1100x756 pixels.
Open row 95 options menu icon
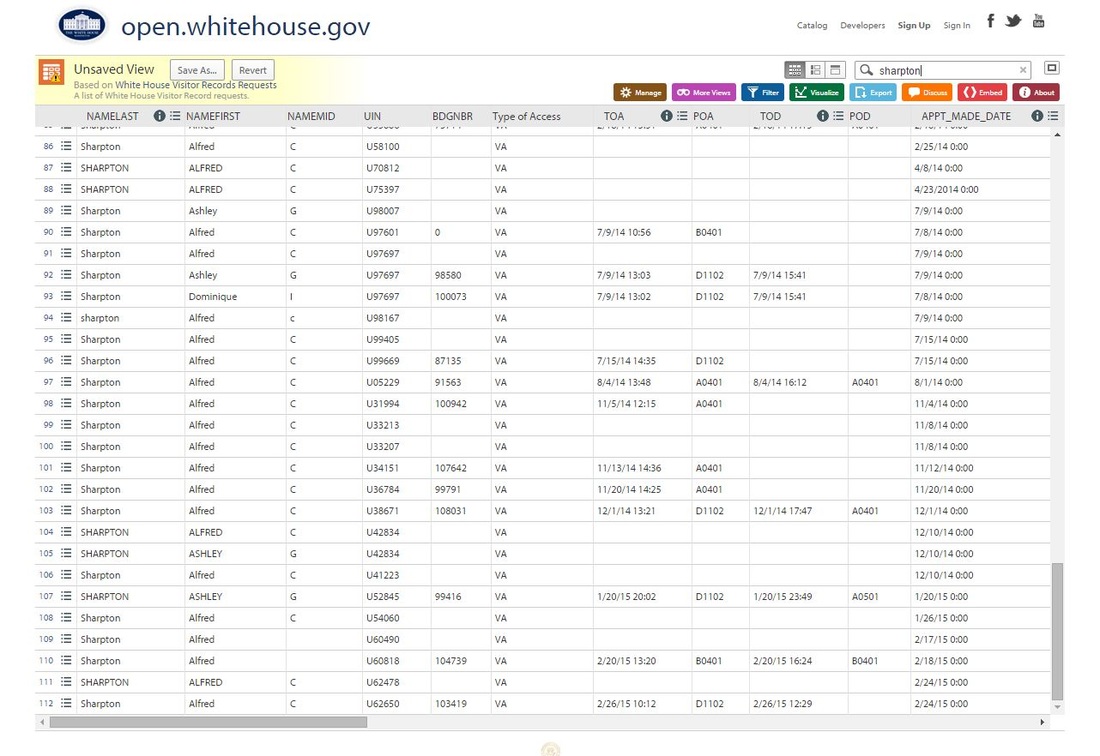click(x=66, y=339)
